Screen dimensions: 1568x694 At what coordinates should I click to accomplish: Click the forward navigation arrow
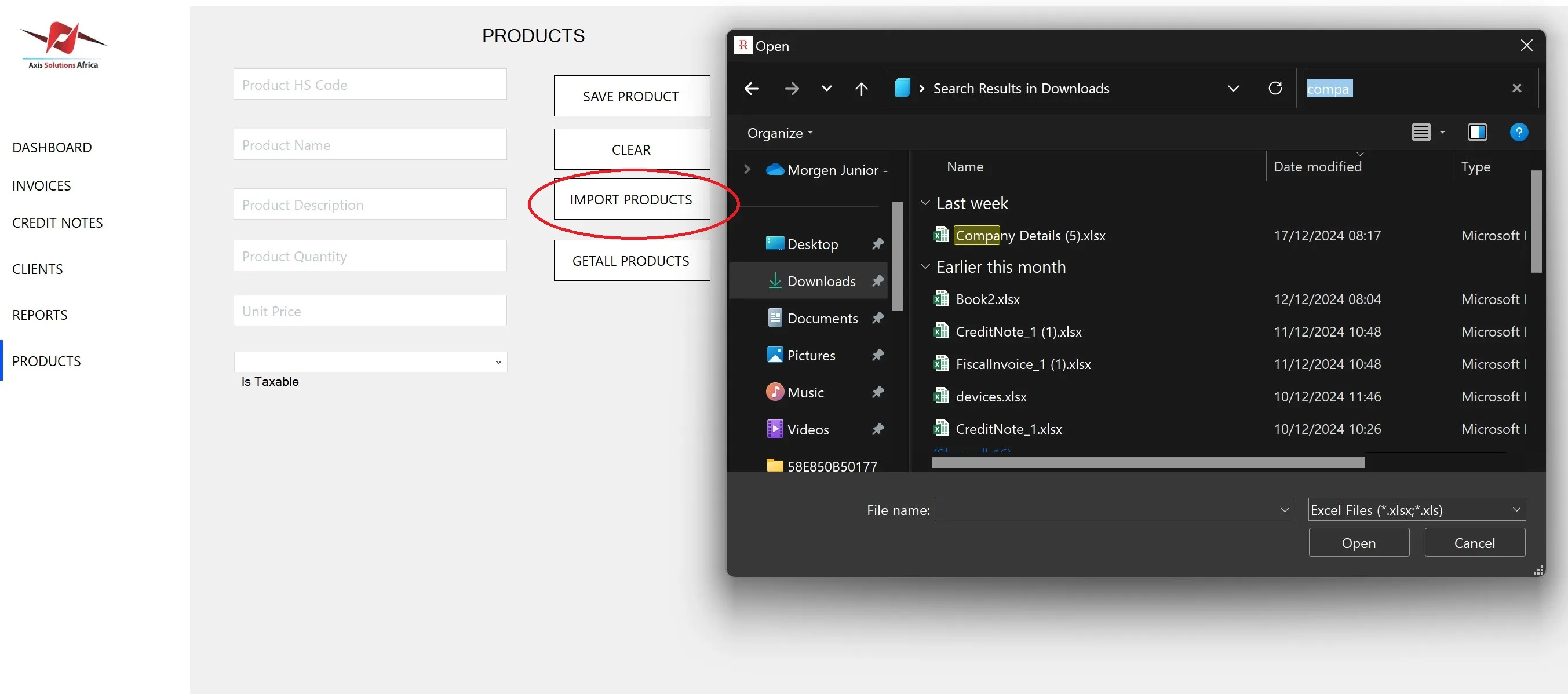tap(792, 89)
